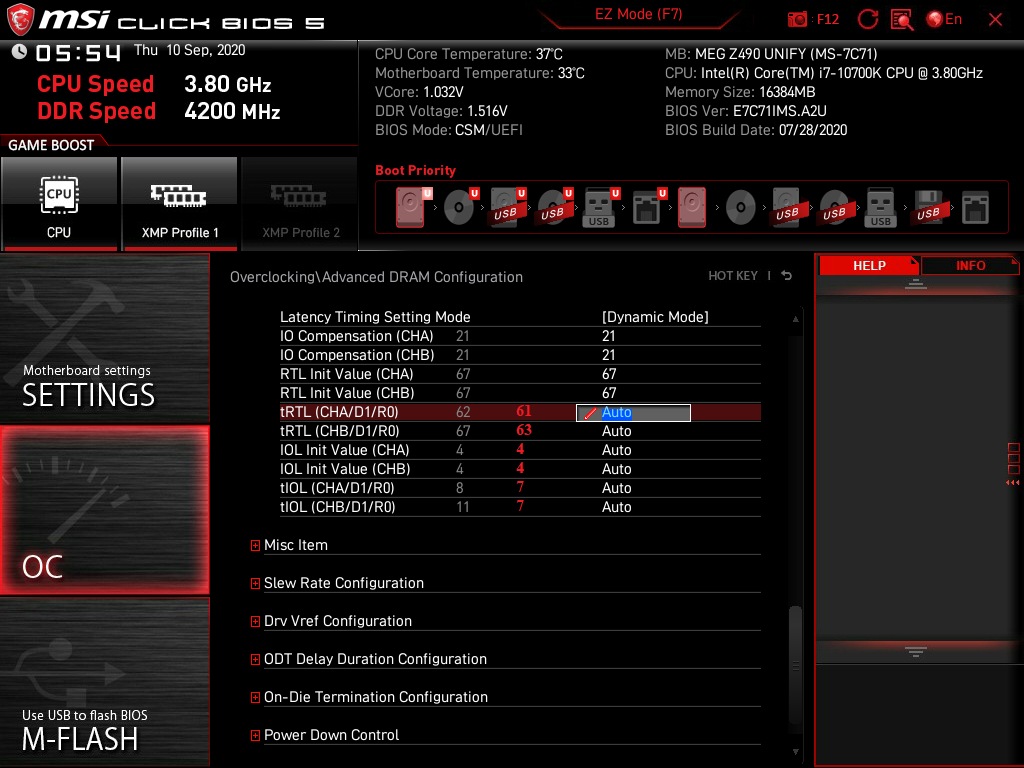Select the first UEFI optical disc boot icon
Screen dimensions: 1024x768
pos(459,208)
